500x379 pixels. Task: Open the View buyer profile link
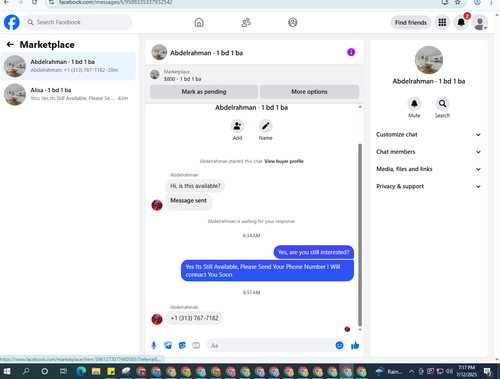[x=284, y=161]
